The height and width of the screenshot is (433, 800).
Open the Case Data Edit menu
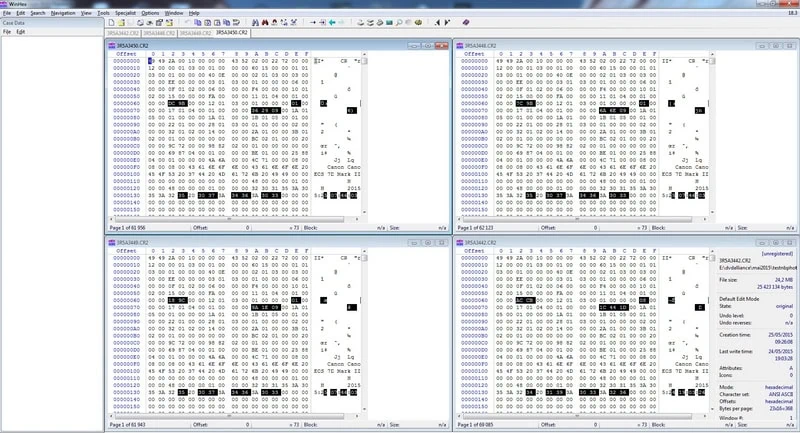20,32
